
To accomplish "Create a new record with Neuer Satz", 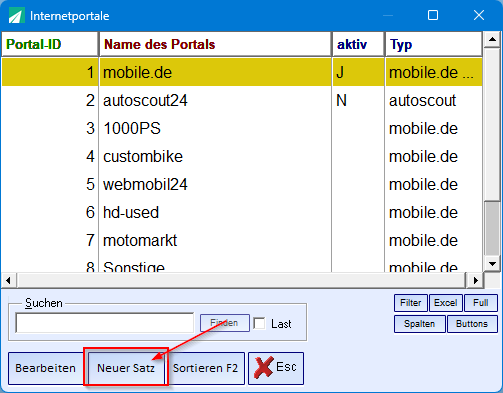I will 126,368.
